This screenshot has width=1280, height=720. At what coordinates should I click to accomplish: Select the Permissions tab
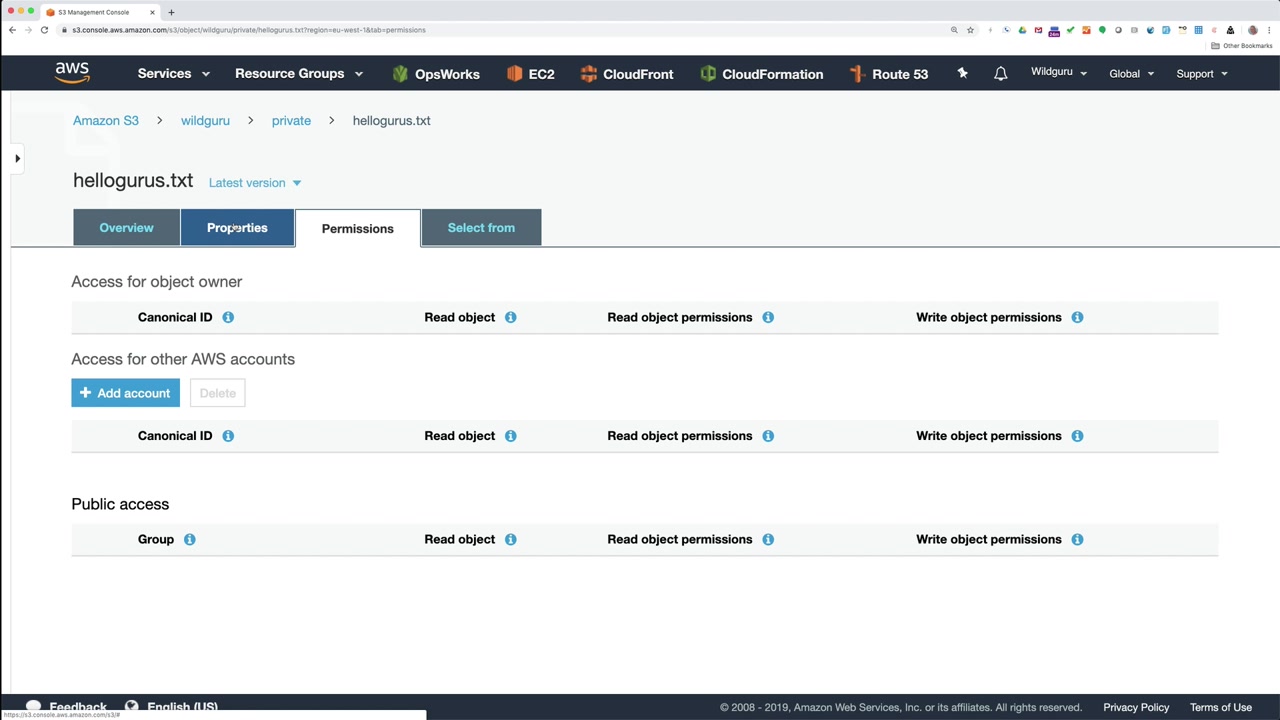coord(358,228)
